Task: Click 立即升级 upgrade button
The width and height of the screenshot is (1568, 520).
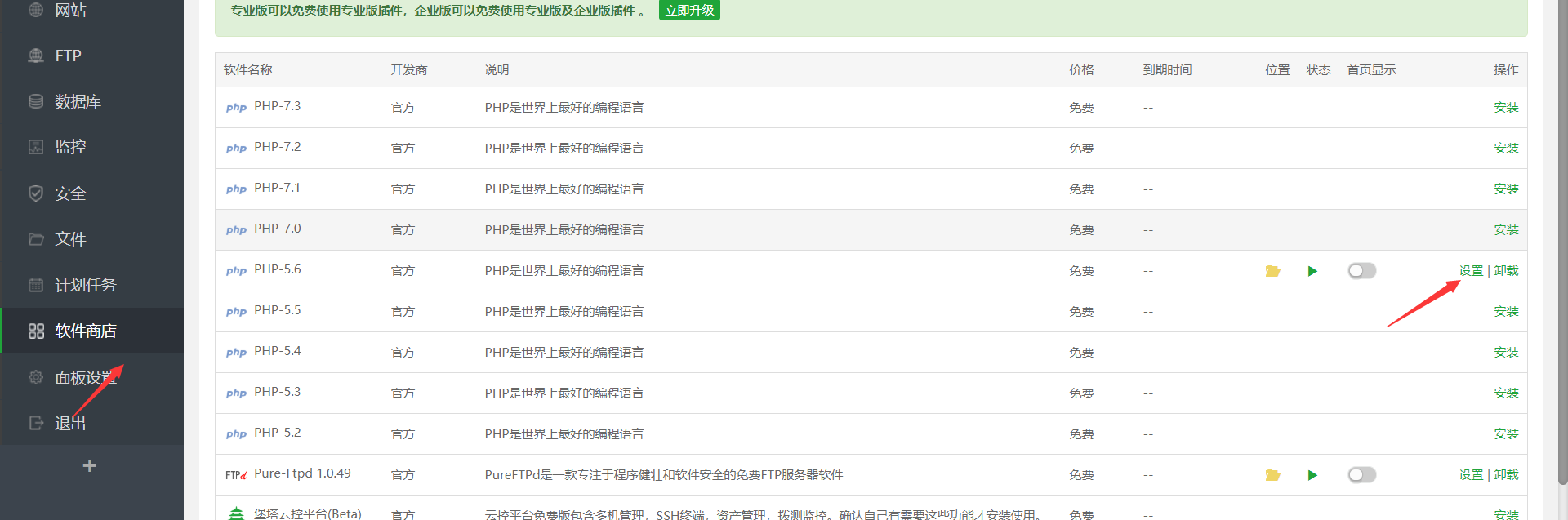Action: coord(688,11)
